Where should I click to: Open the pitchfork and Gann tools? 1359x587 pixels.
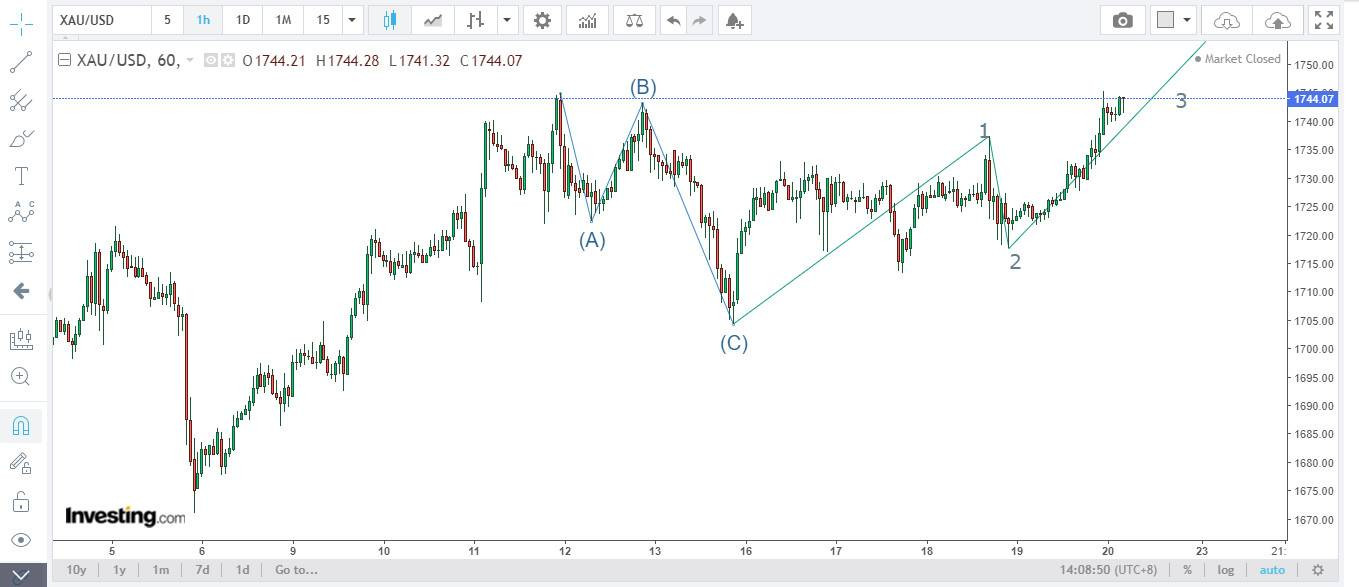[21, 100]
